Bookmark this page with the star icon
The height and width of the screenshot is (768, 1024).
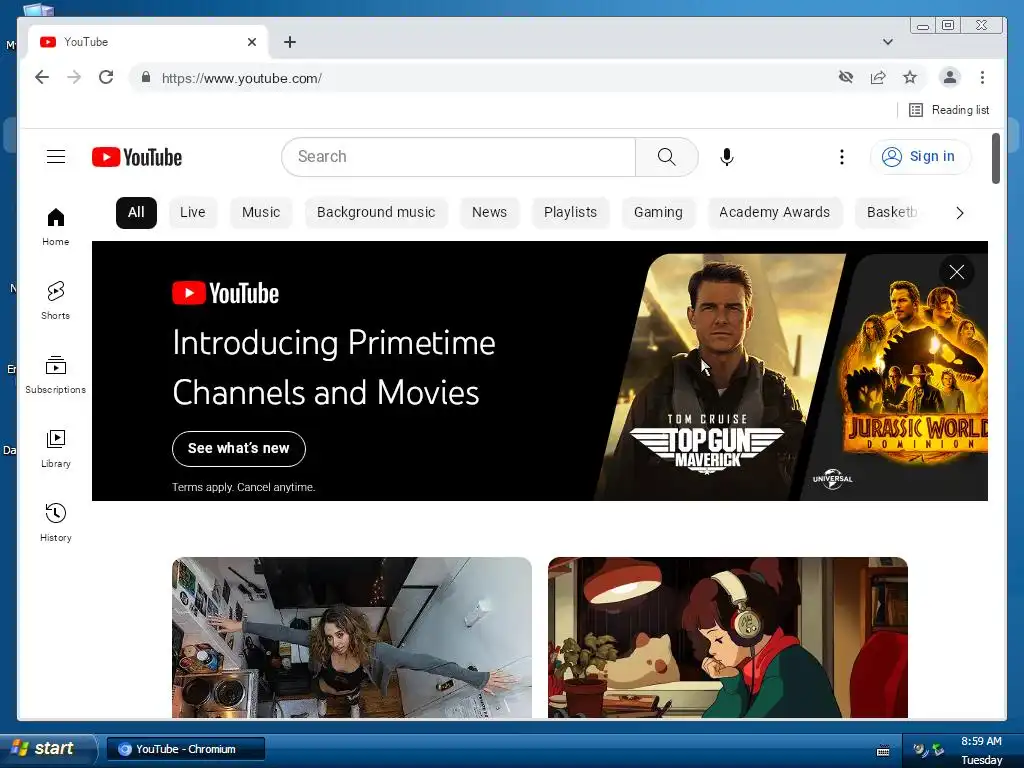[910, 78]
